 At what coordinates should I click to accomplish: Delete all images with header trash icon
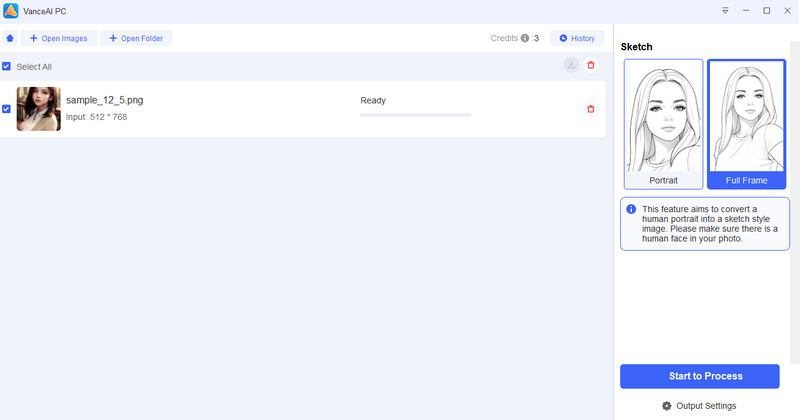point(591,65)
